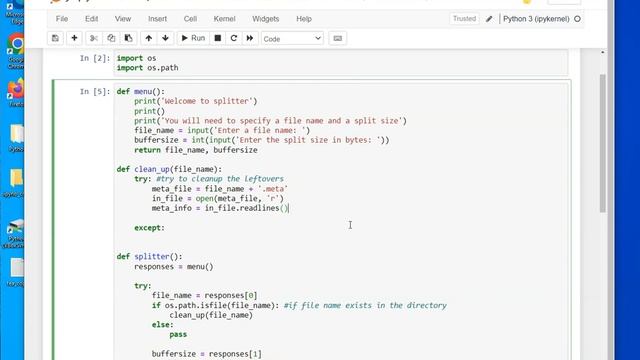Image resolution: width=640 pixels, height=360 pixels.
Task: Move selected cell up arrow
Action: click(149, 38)
